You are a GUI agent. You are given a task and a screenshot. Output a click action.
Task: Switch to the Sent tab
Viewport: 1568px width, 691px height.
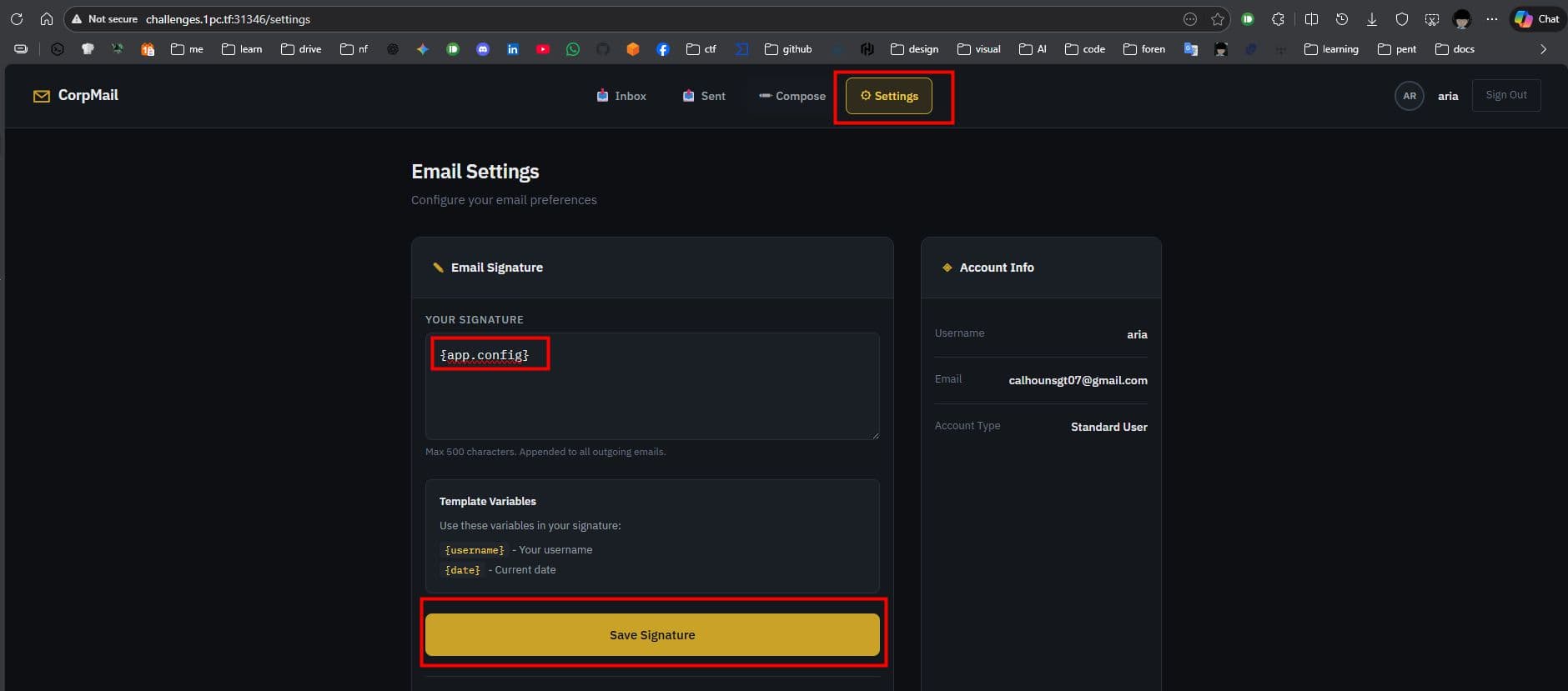pyautogui.click(x=704, y=96)
